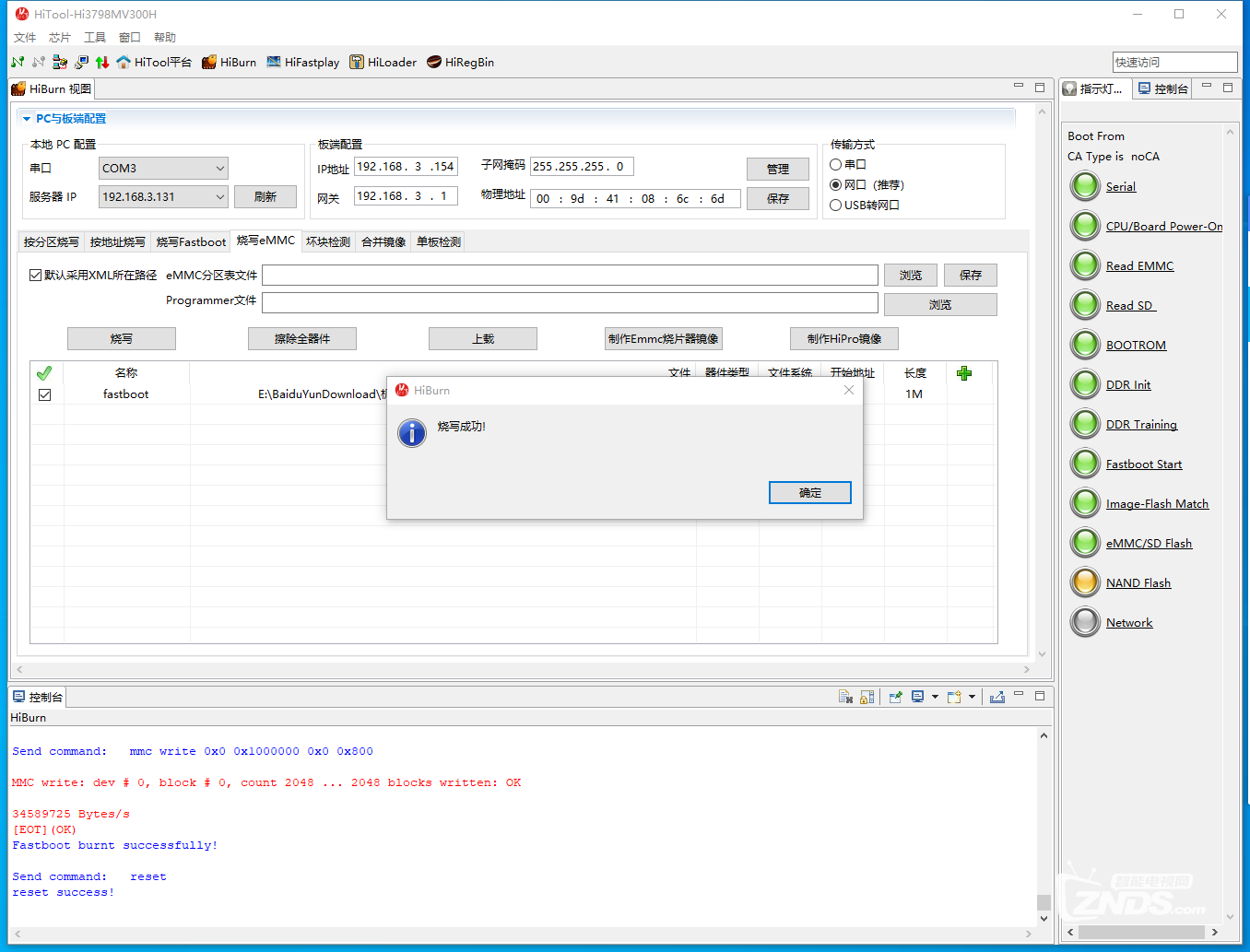
Task: Switch to the 合并镜像 tab
Action: point(383,241)
